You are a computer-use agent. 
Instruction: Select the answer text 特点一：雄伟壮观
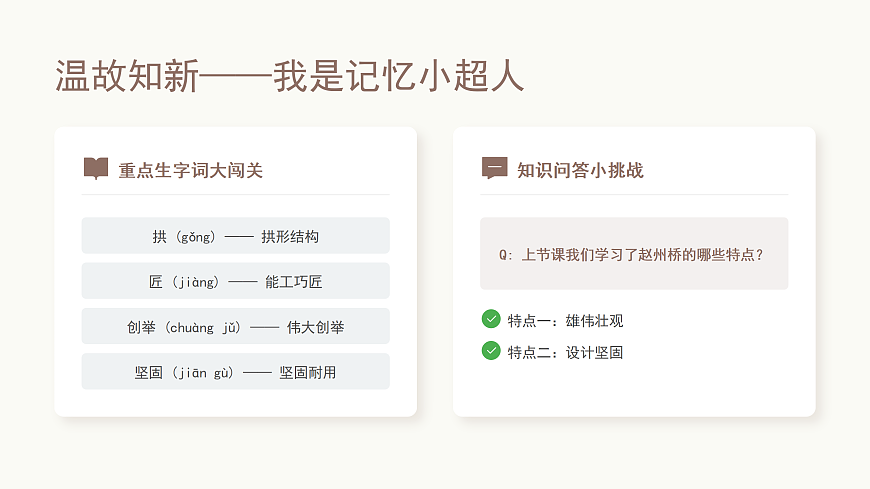tap(565, 321)
